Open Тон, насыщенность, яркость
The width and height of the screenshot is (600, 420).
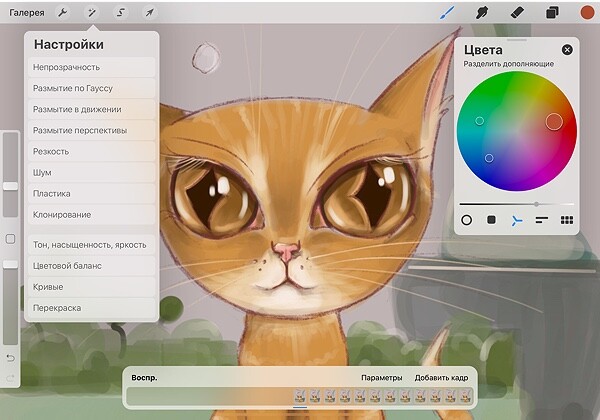91,245
